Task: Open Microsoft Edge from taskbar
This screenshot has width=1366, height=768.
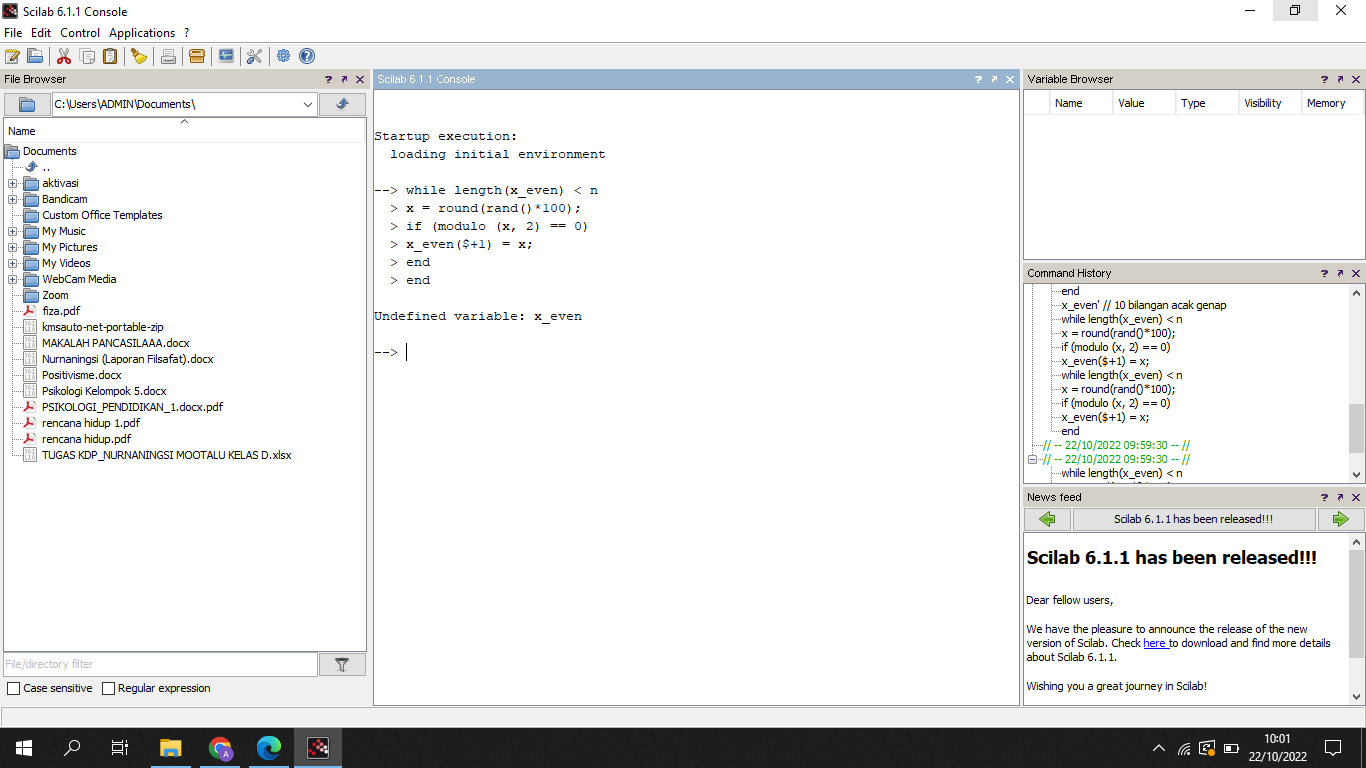Action: (269, 748)
